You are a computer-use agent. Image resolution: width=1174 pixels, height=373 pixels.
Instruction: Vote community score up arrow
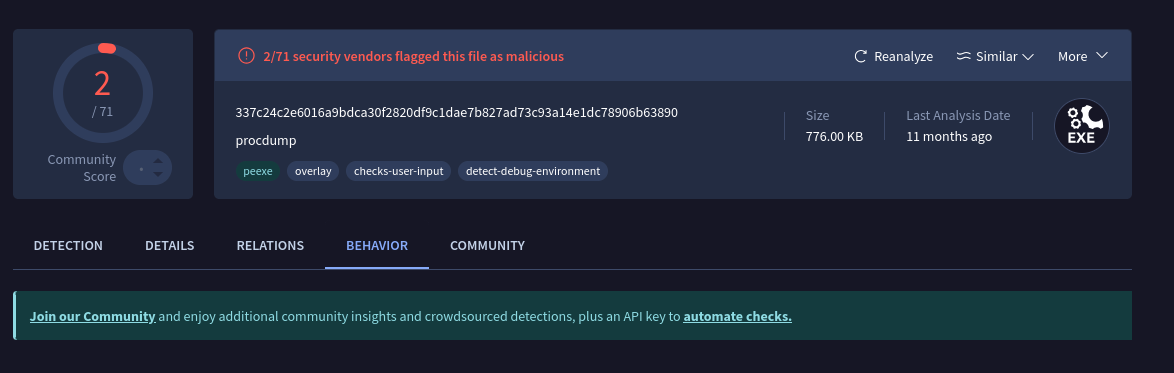pyautogui.click(x=157, y=160)
